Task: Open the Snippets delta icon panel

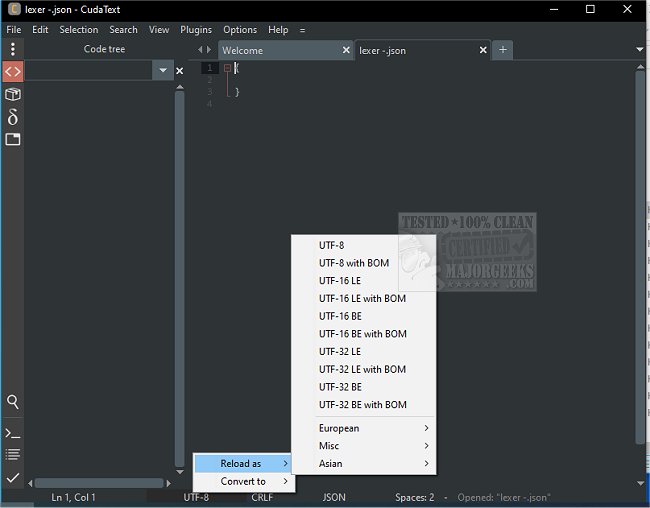Action: tap(12, 117)
